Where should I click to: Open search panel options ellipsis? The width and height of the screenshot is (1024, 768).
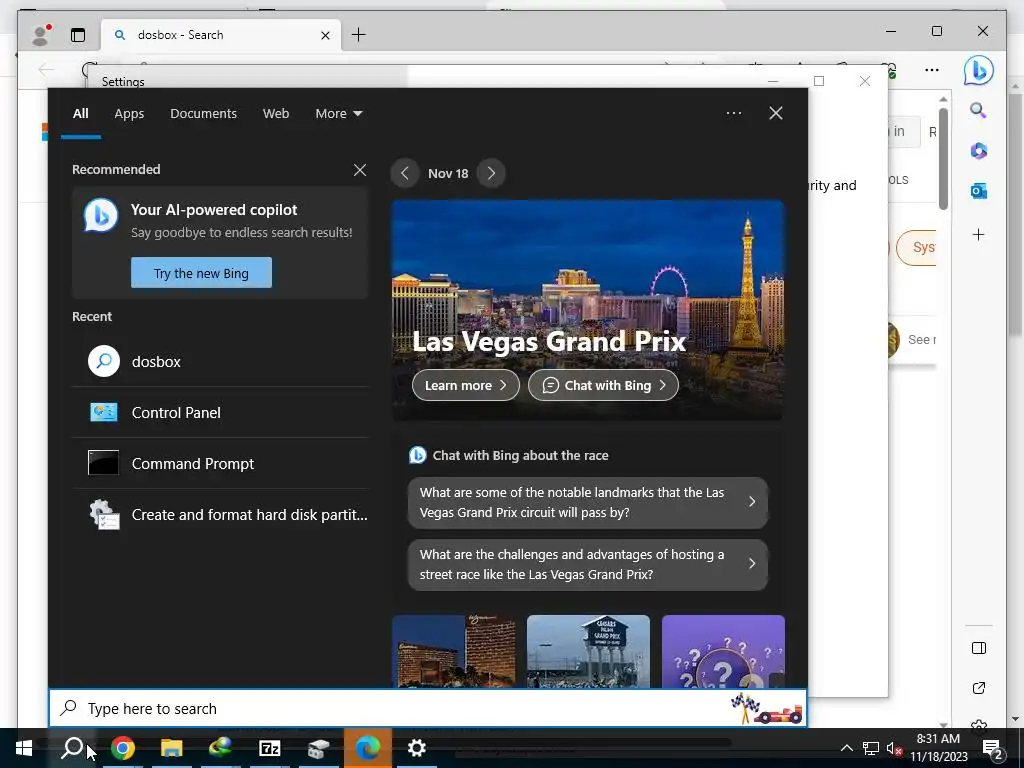tap(733, 113)
